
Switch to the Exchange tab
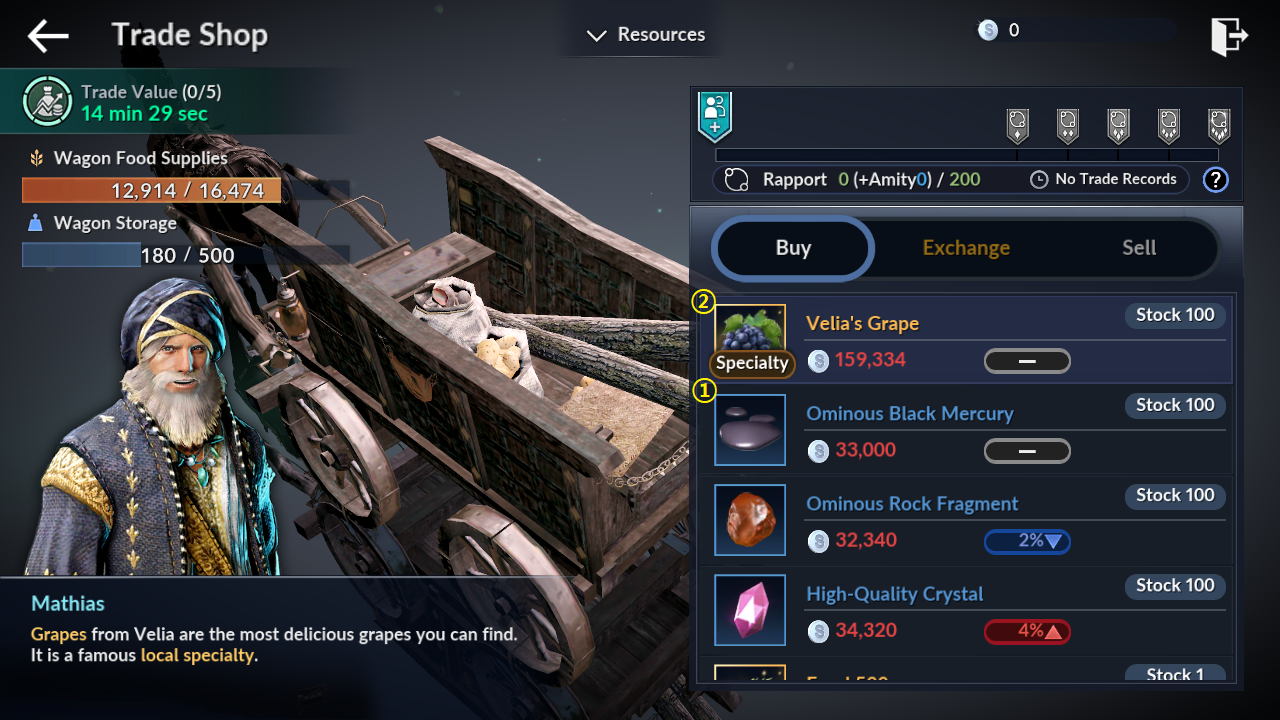pyautogui.click(x=966, y=248)
